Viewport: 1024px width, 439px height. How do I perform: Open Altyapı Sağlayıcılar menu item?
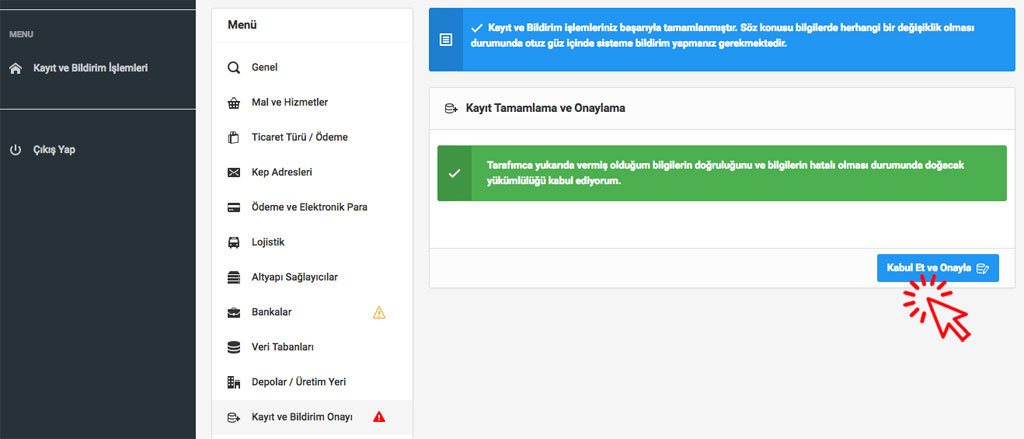pyautogui.click(x=300, y=277)
